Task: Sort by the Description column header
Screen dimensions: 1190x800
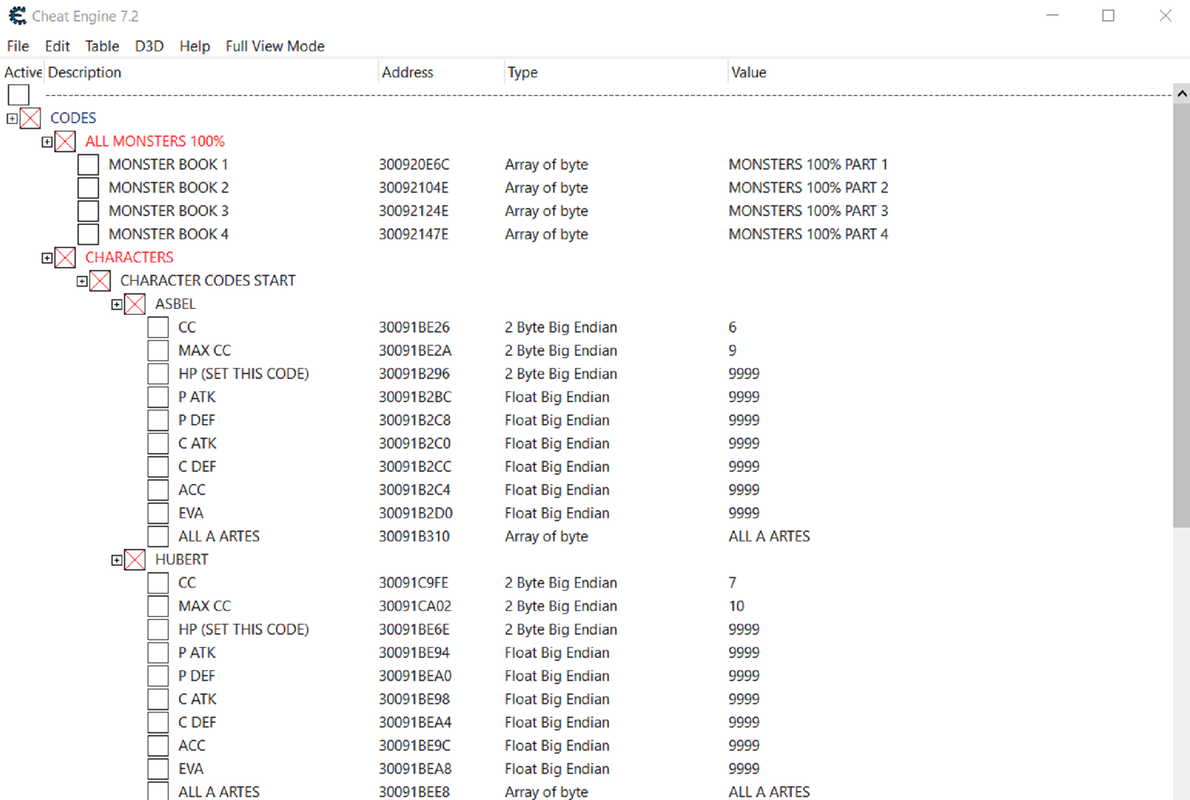Action: pos(211,72)
